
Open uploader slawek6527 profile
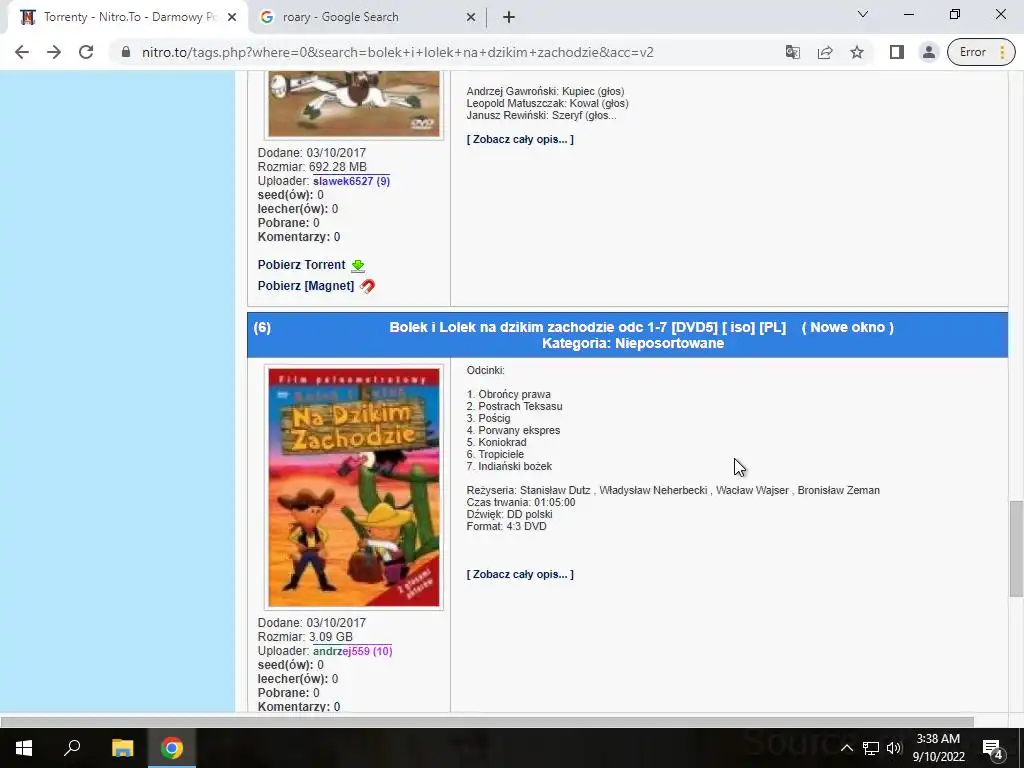tap(351, 181)
